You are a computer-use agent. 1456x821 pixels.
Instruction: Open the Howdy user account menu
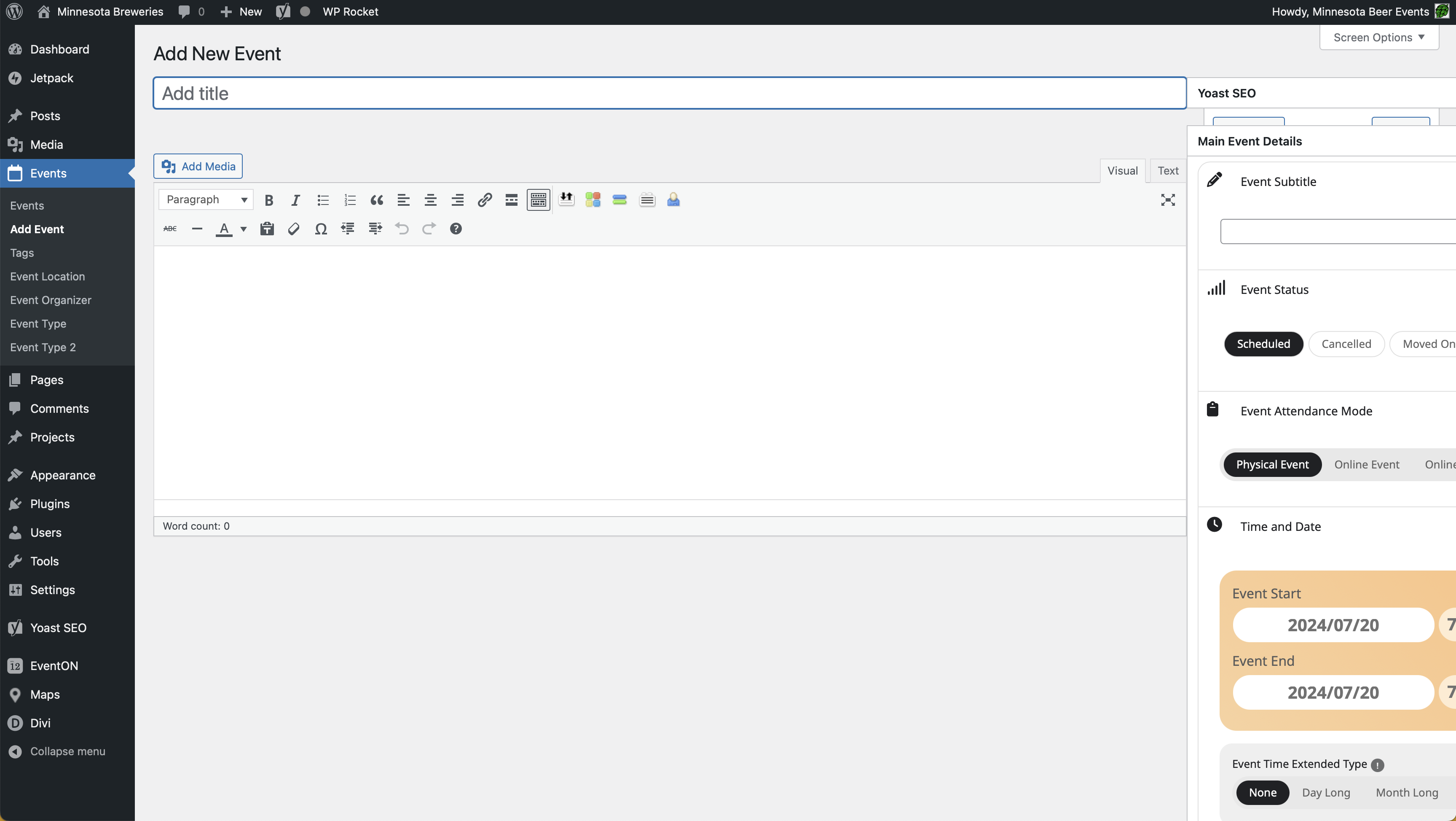tap(1359, 11)
